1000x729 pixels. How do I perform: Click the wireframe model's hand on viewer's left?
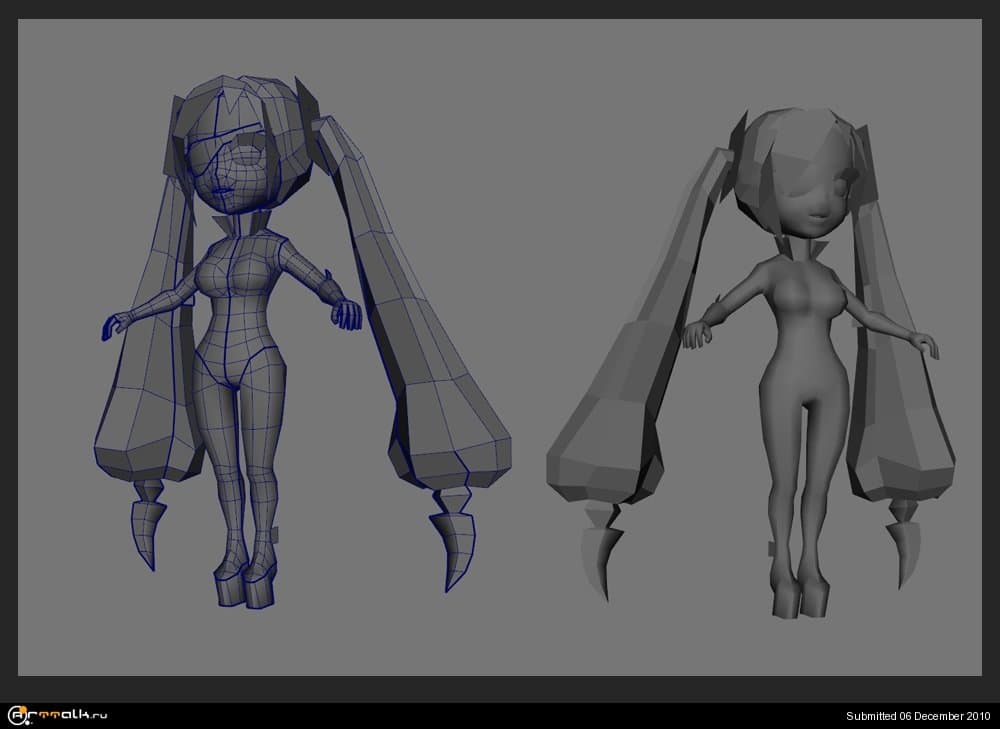tap(115, 325)
